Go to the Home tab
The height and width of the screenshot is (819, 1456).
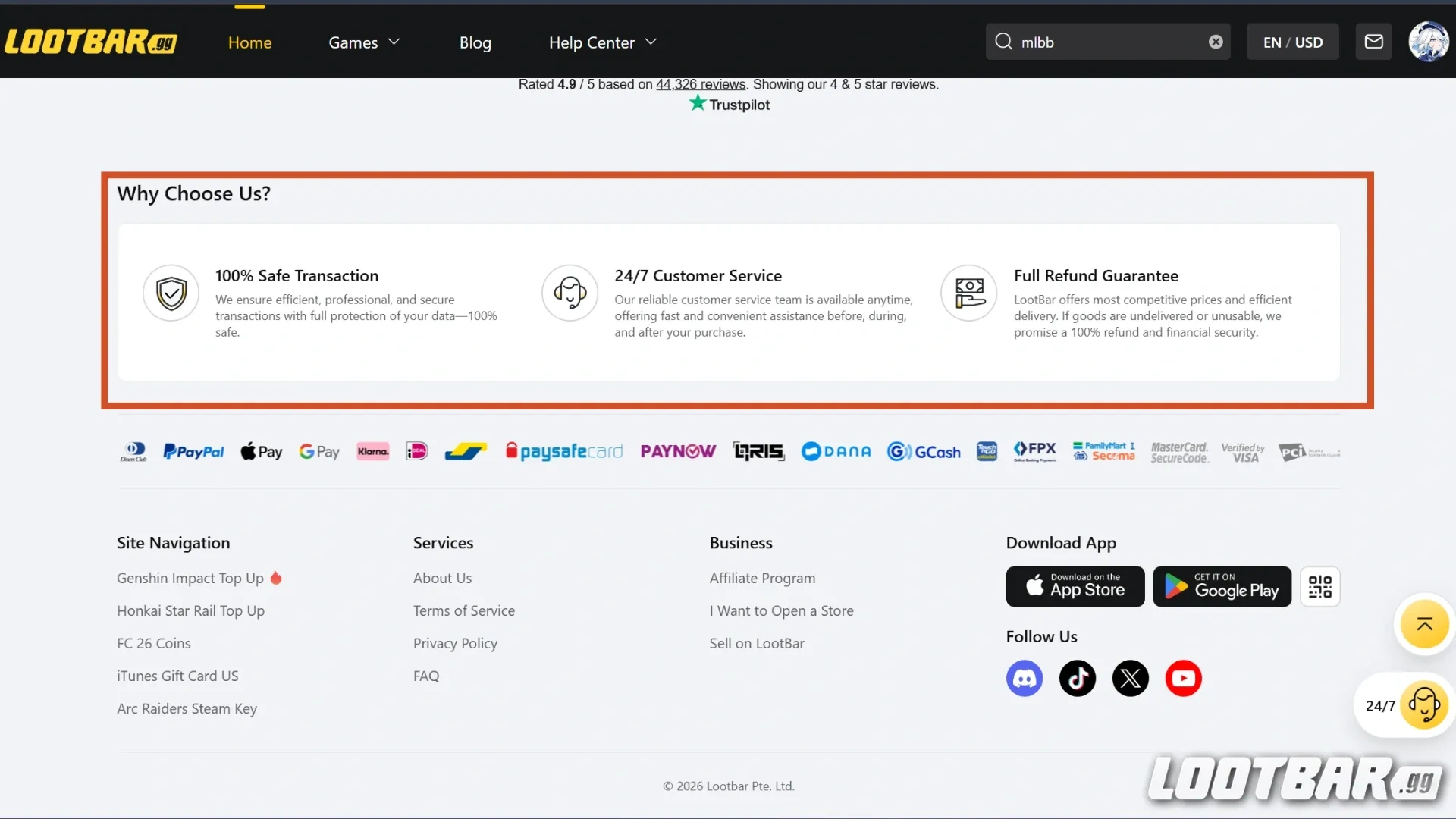tap(249, 42)
